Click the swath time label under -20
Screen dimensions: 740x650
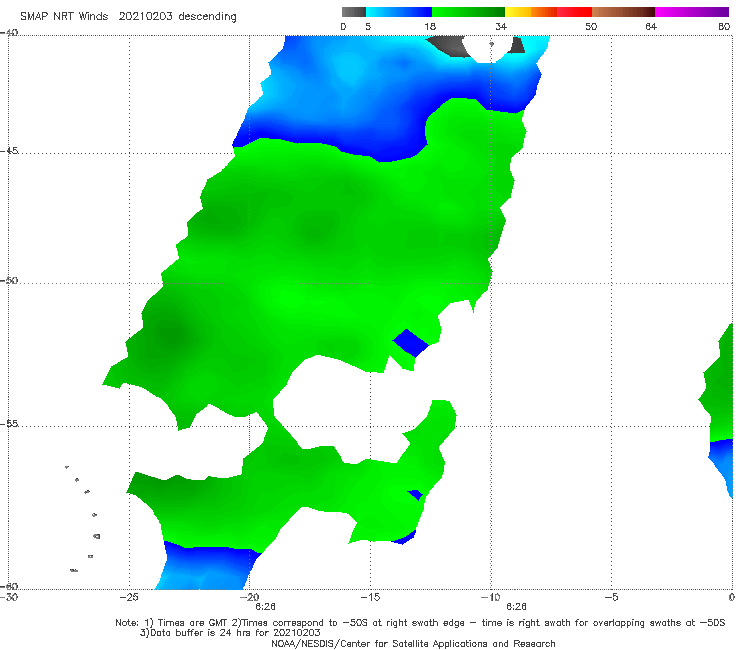point(266,607)
